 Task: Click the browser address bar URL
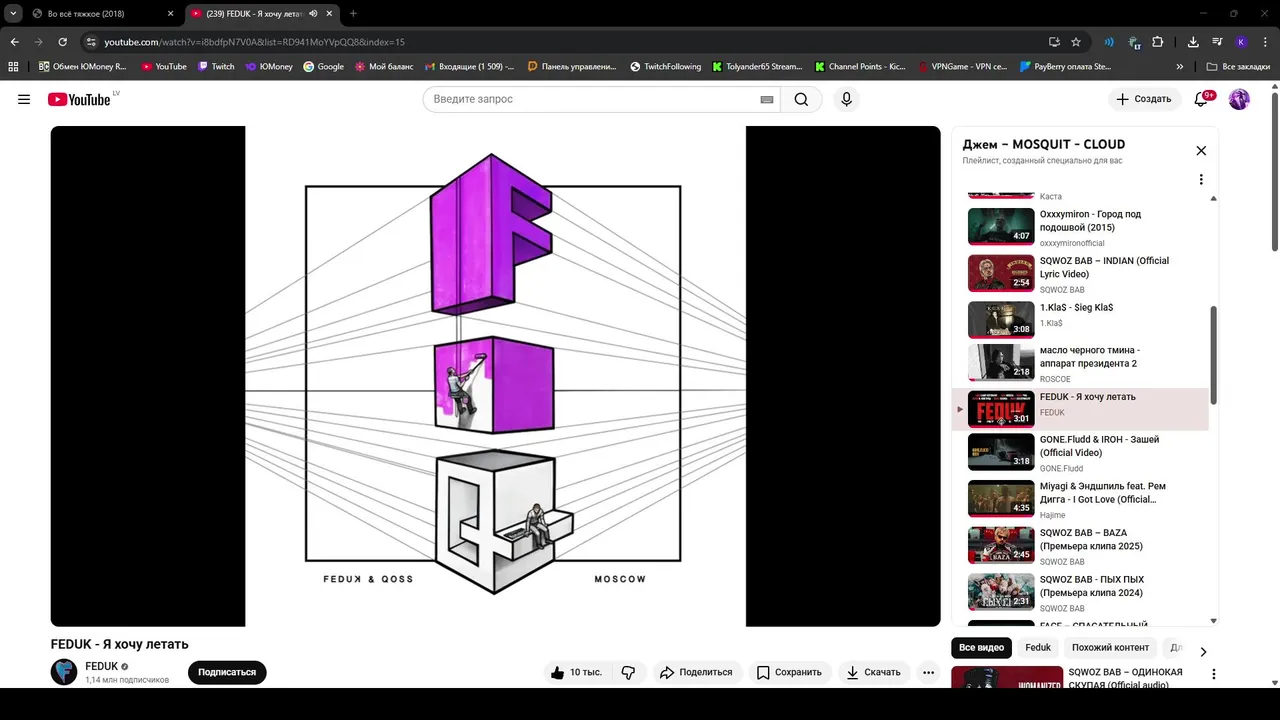254,42
